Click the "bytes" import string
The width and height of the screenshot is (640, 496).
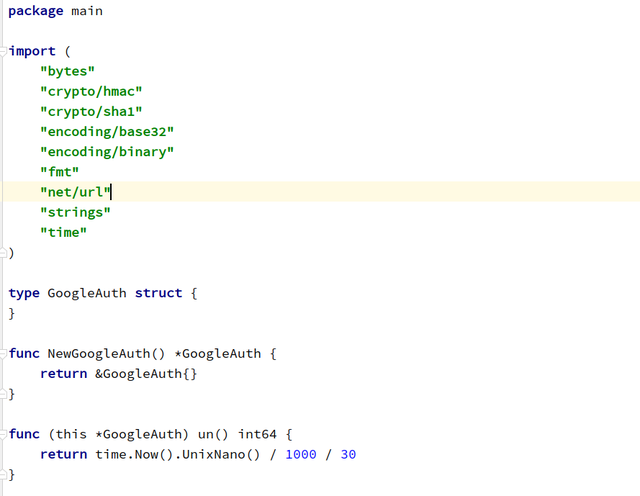[67, 71]
